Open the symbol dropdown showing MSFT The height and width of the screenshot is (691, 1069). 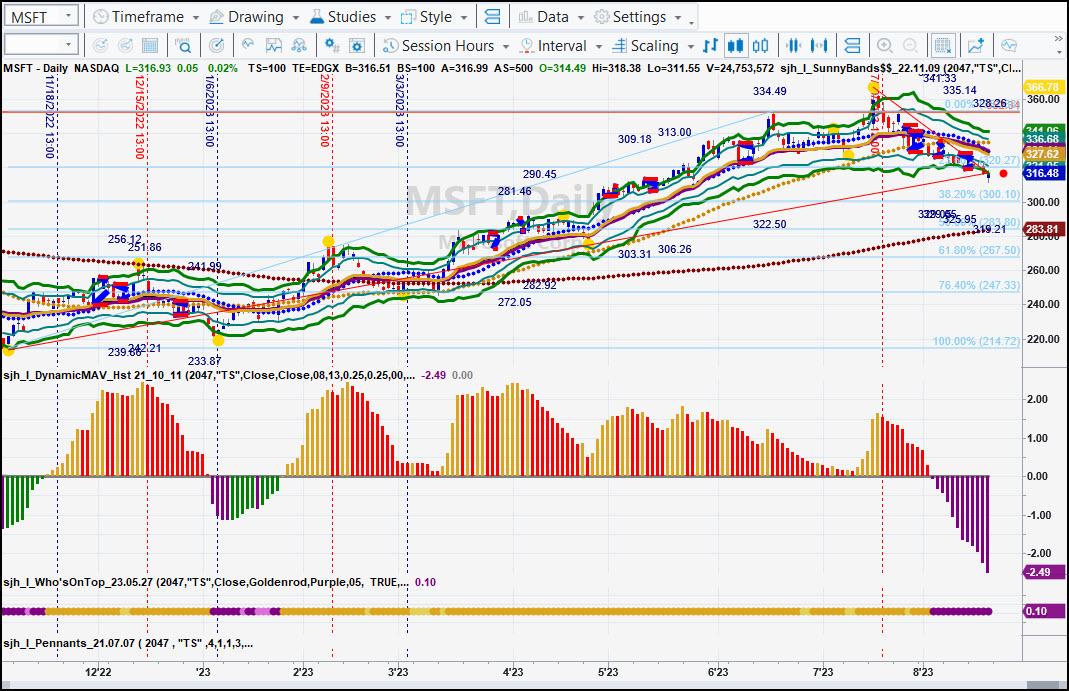click(41, 16)
